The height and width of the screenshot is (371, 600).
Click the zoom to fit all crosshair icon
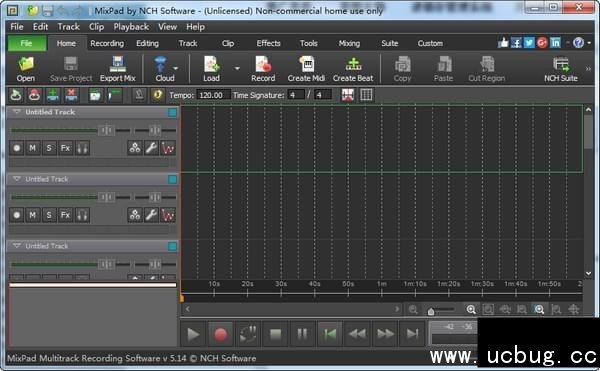574,309
